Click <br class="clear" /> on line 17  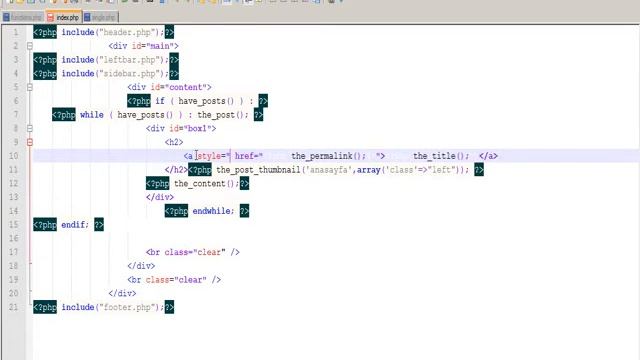click(193, 252)
